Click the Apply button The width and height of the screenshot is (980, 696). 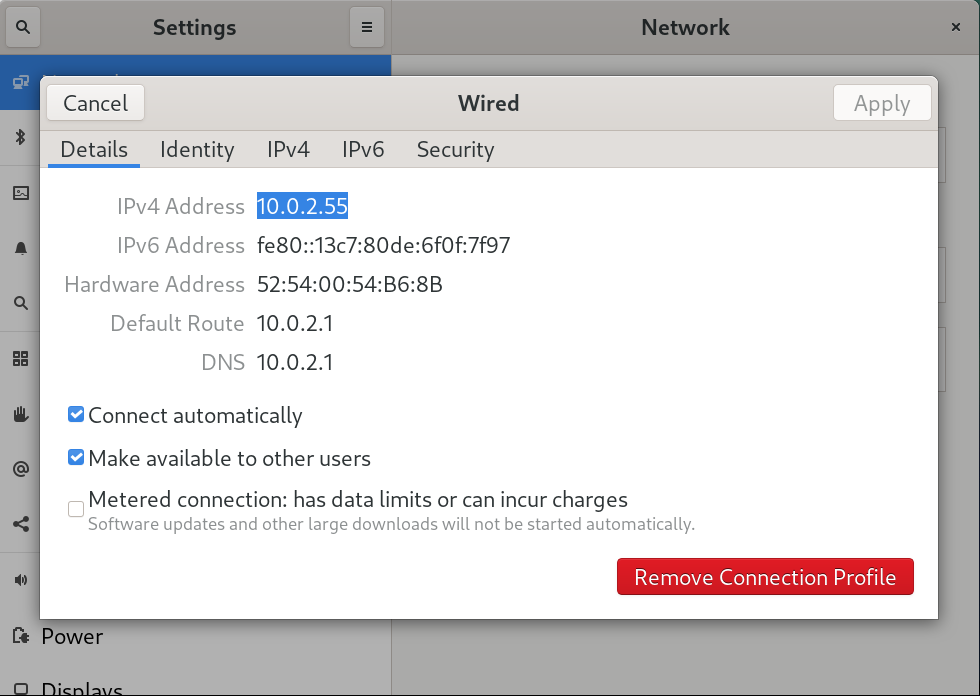pyautogui.click(x=882, y=103)
